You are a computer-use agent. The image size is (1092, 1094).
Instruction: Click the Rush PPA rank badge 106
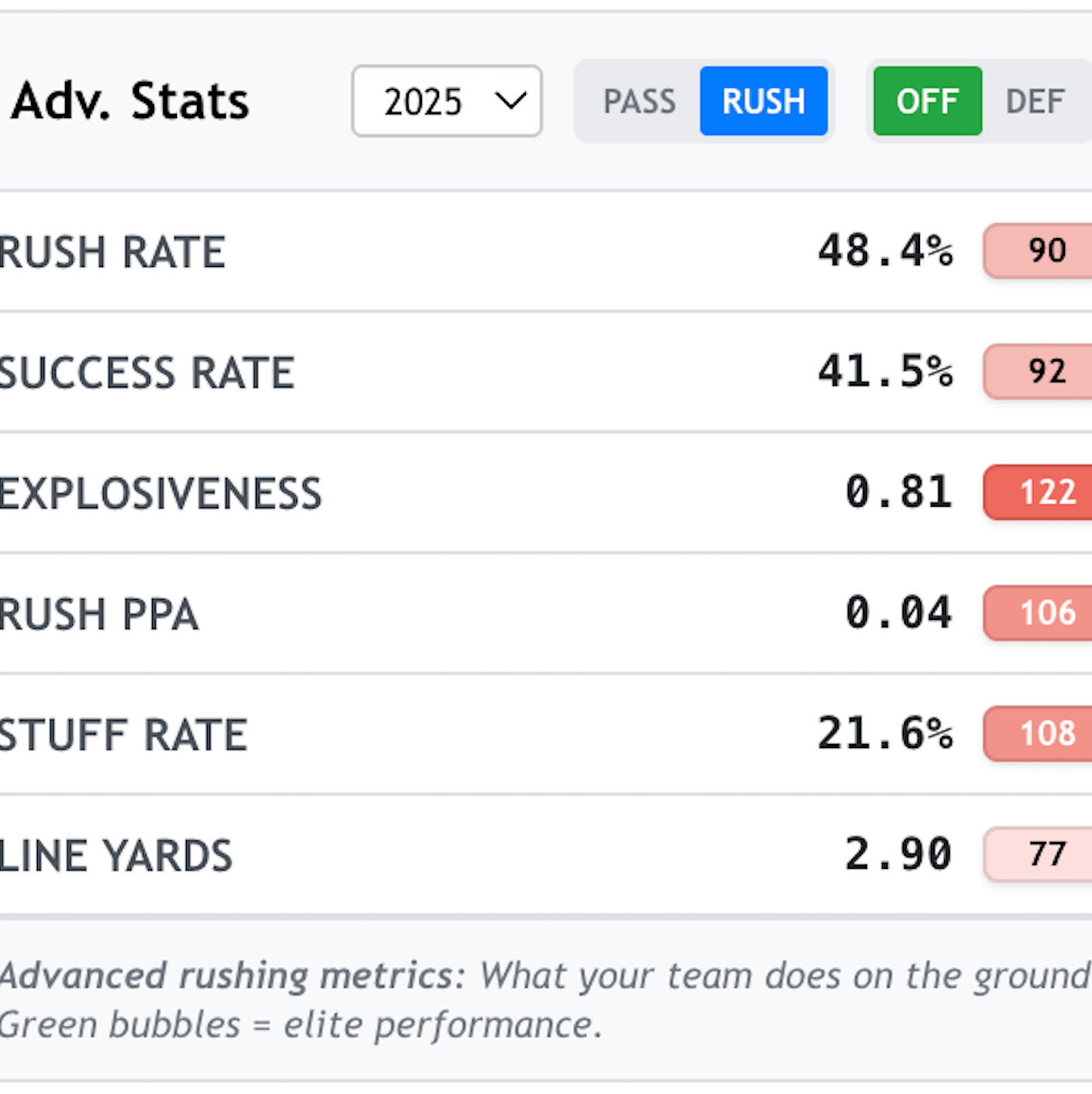pyautogui.click(x=1045, y=613)
